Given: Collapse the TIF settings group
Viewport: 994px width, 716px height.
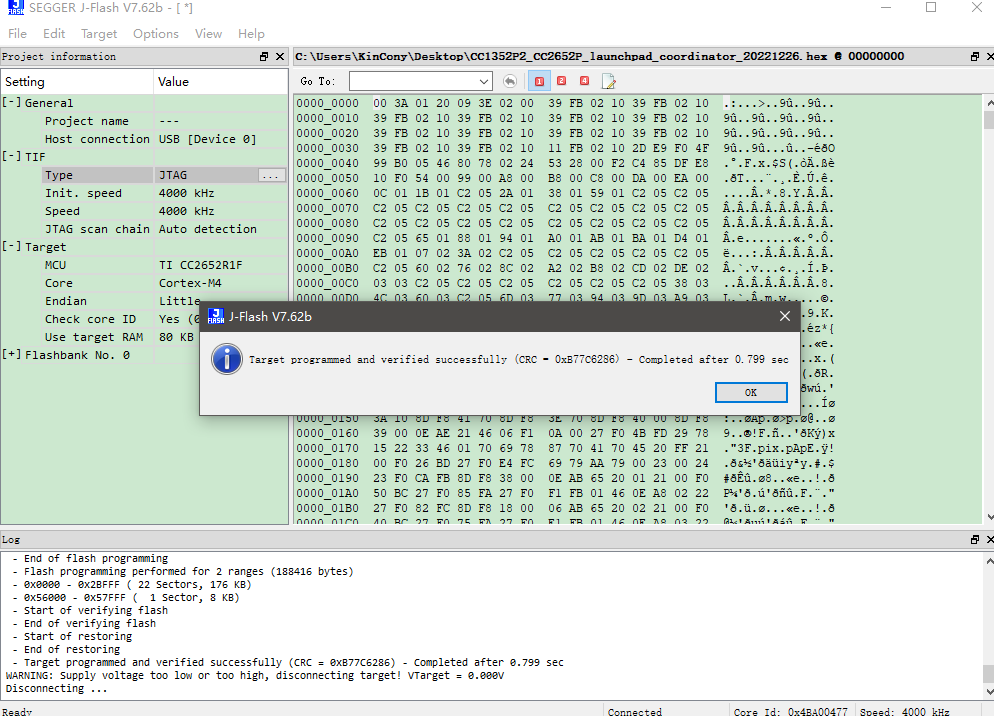Looking at the screenshot, I should pyautogui.click(x=12, y=157).
